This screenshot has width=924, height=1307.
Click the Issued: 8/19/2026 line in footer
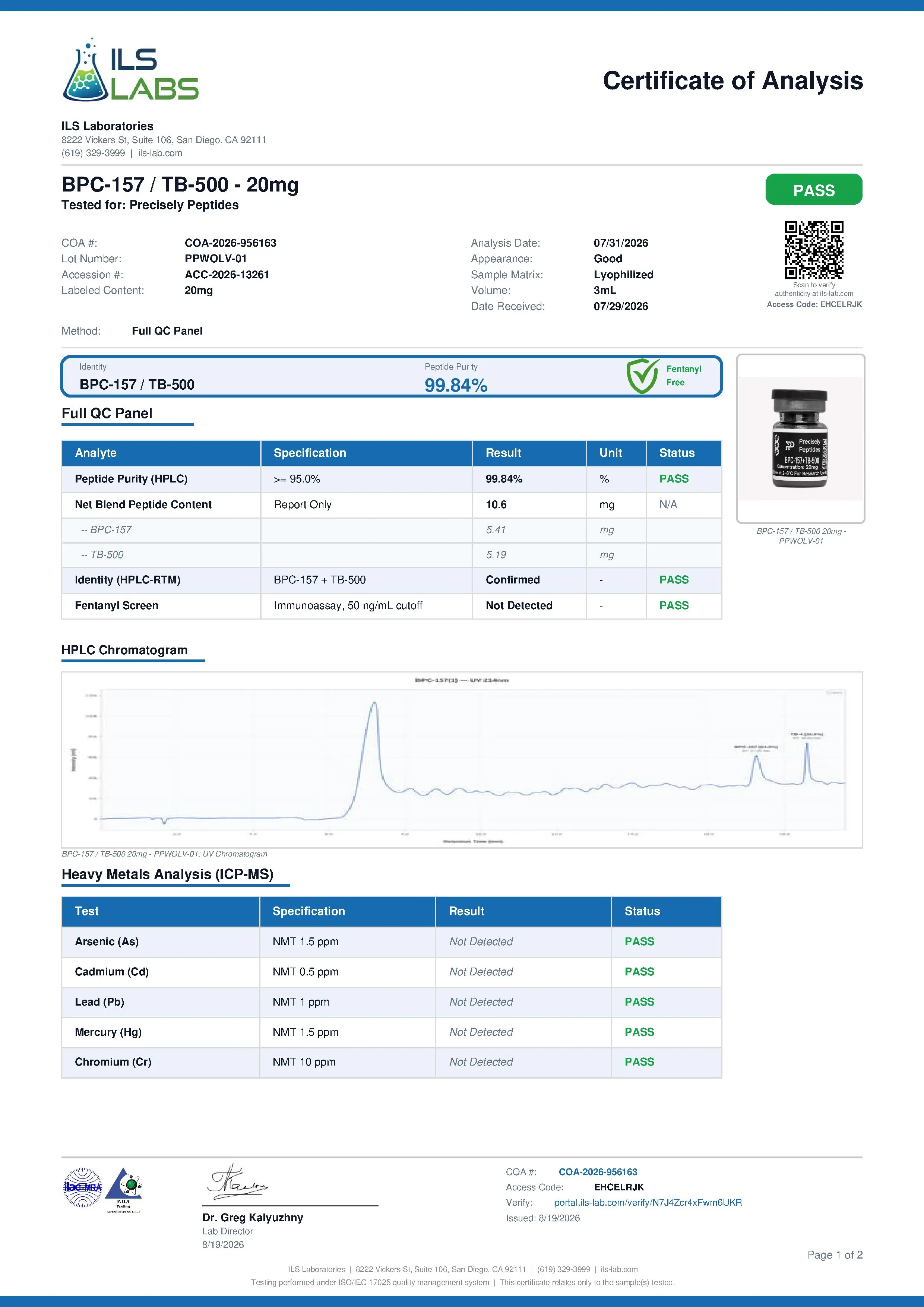tap(542, 1218)
